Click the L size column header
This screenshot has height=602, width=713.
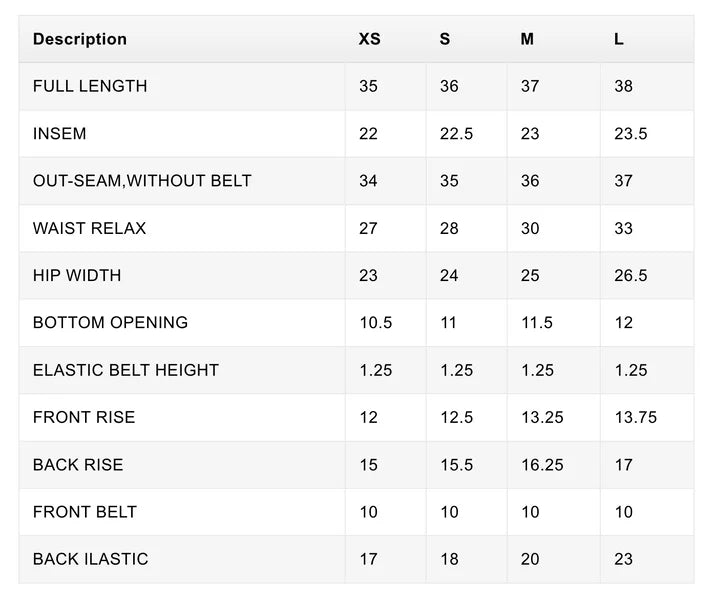coord(619,39)
